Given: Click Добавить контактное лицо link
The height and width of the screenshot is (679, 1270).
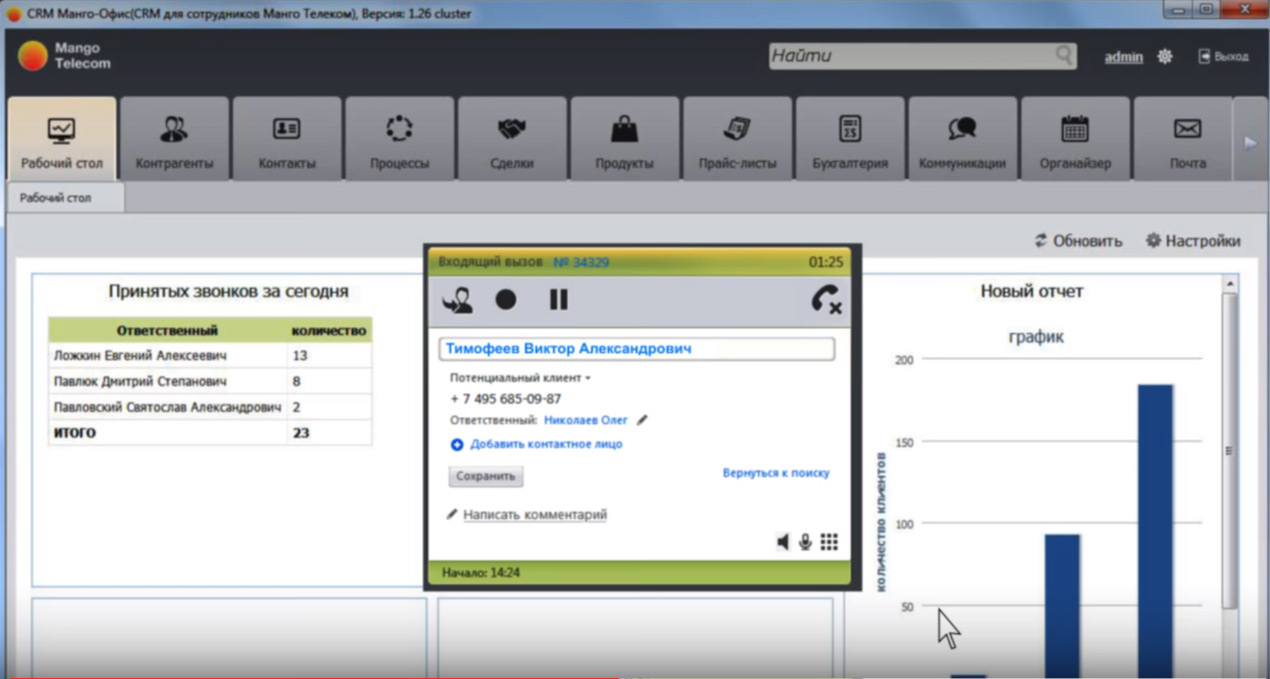Looking at the screenshot, I should (x=546, y=444).
